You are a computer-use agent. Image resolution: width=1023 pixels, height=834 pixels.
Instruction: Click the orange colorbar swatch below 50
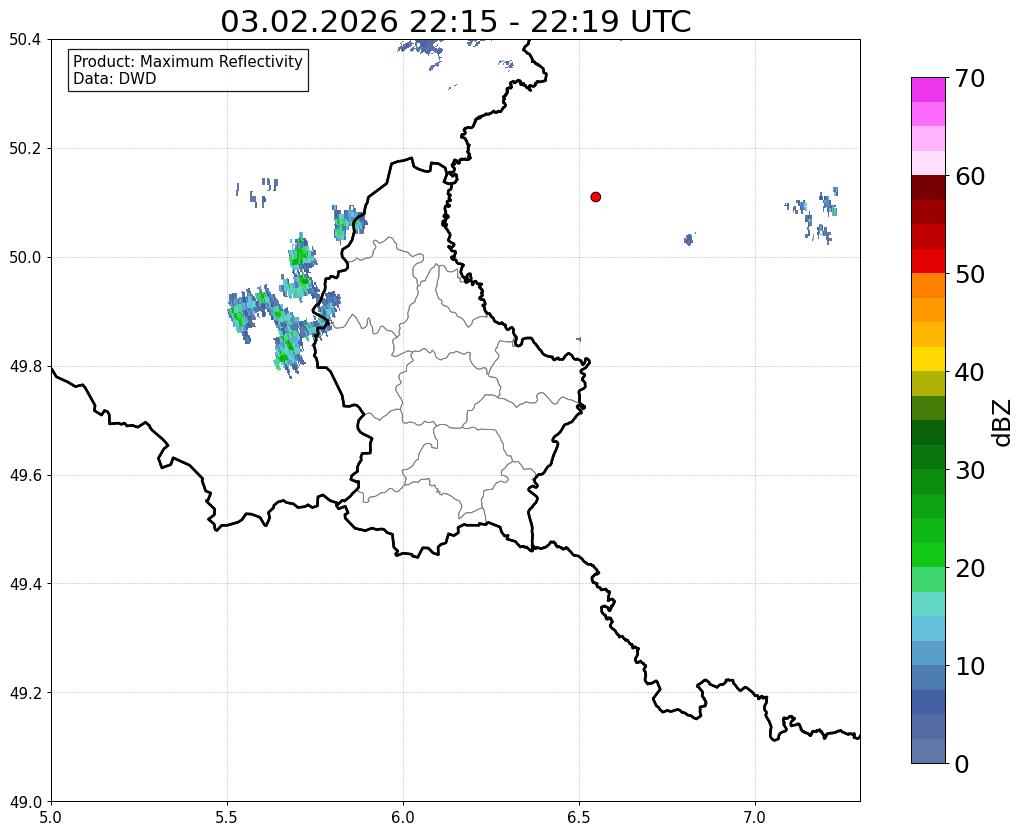tap(928, 286)
